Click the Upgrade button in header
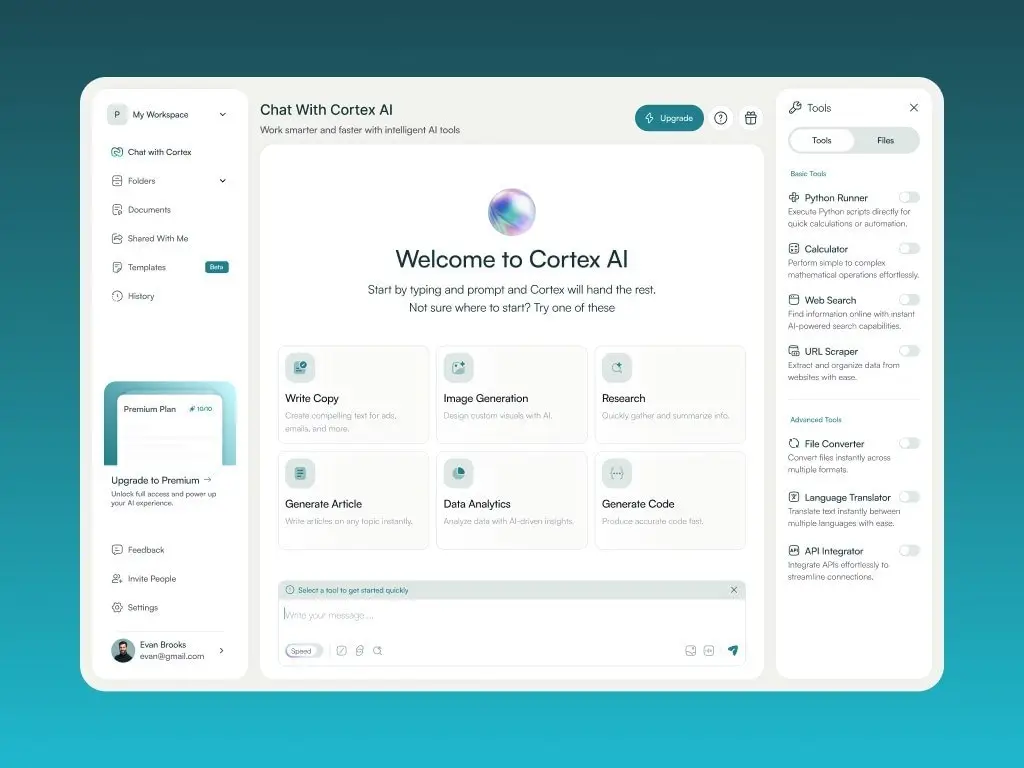1024x768 pixels. pyautogui.click(x=669, y=118)
